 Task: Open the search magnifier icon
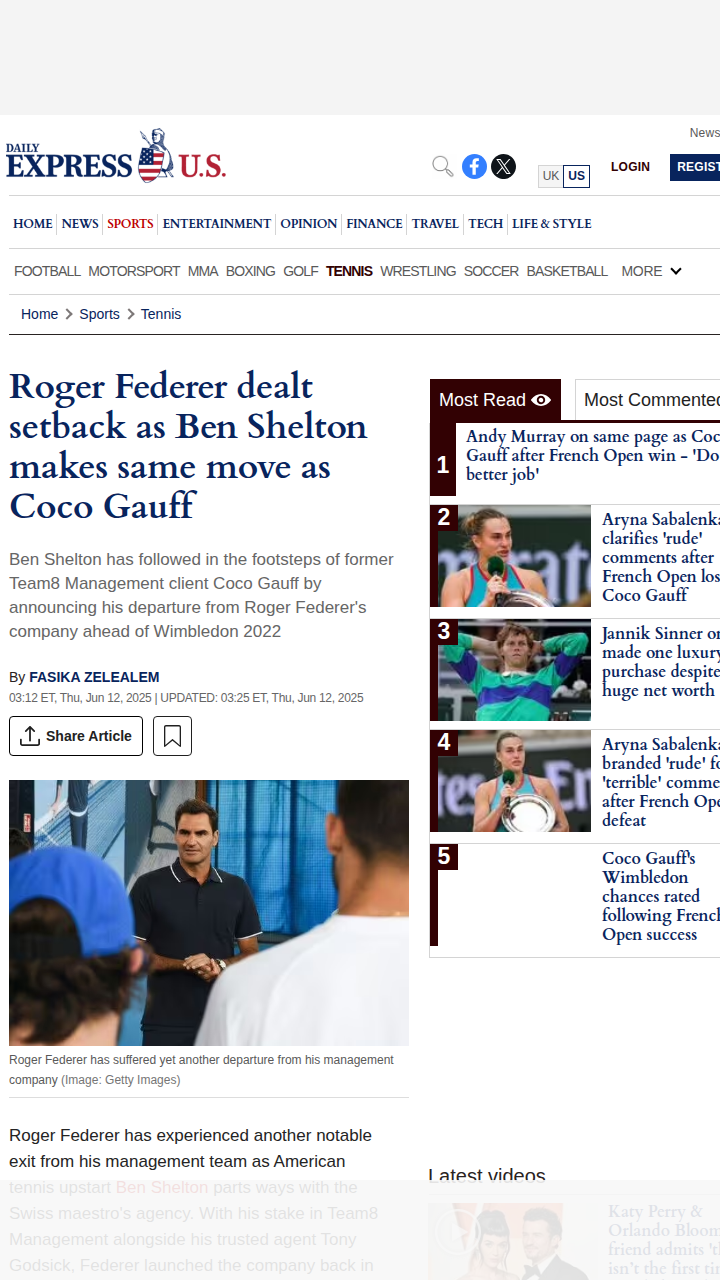pyautogui.click(x=442, y=166)
